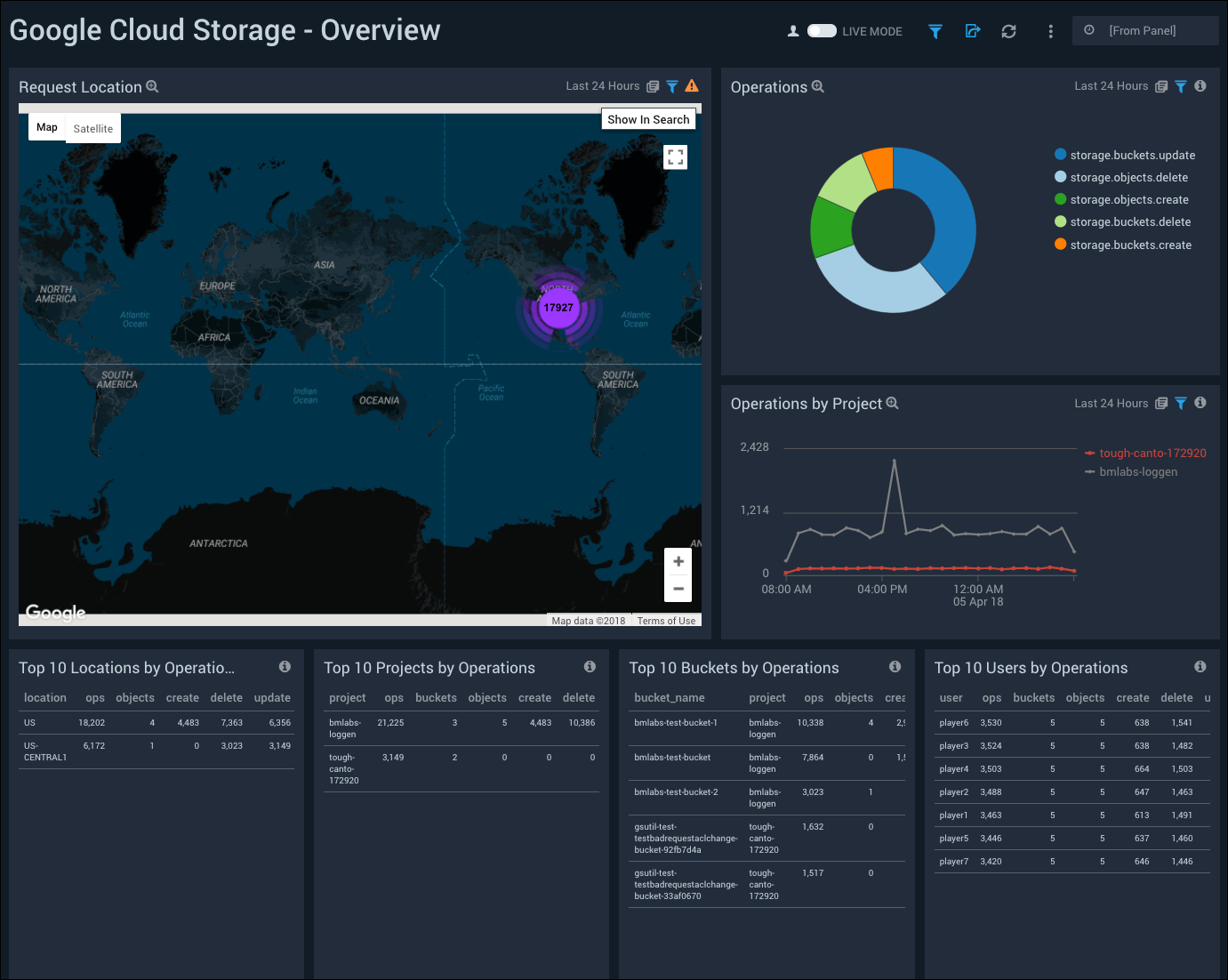Click the share dashboard icon
Viewport: 1228px width, 980px height.
972,31
